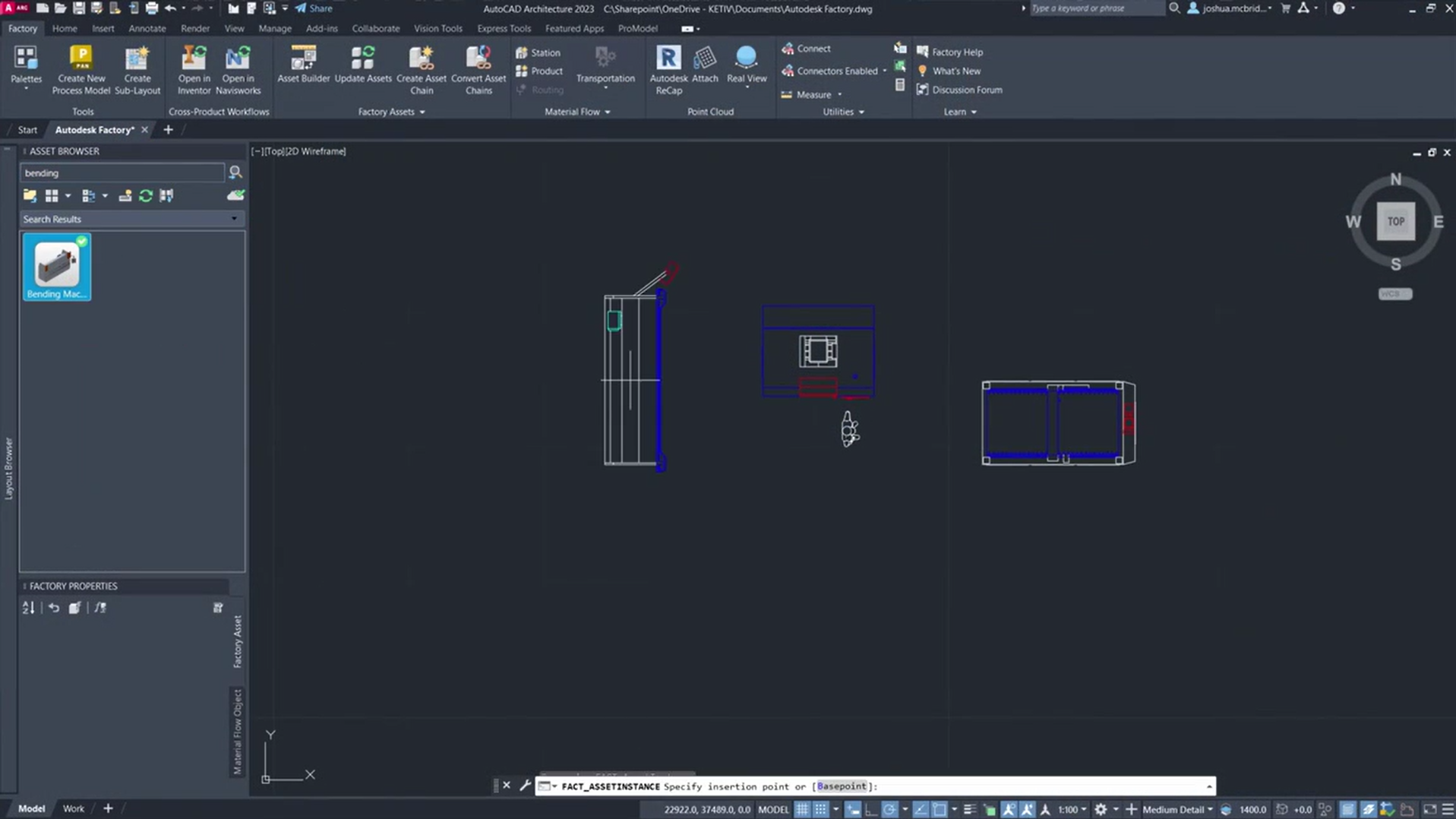The height and width of the screenshot is (819, 1456).
Task: Click Create Asset Chain
Action: 422,70
